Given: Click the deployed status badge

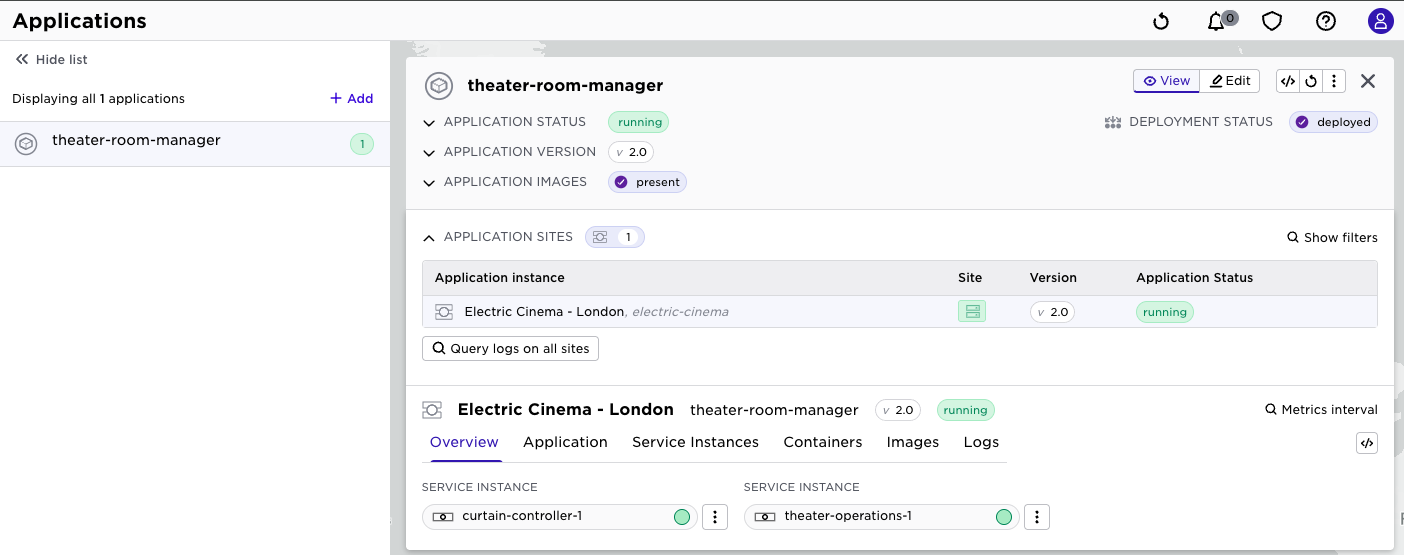Looking at the screenshot, I should pos(1333,122).
